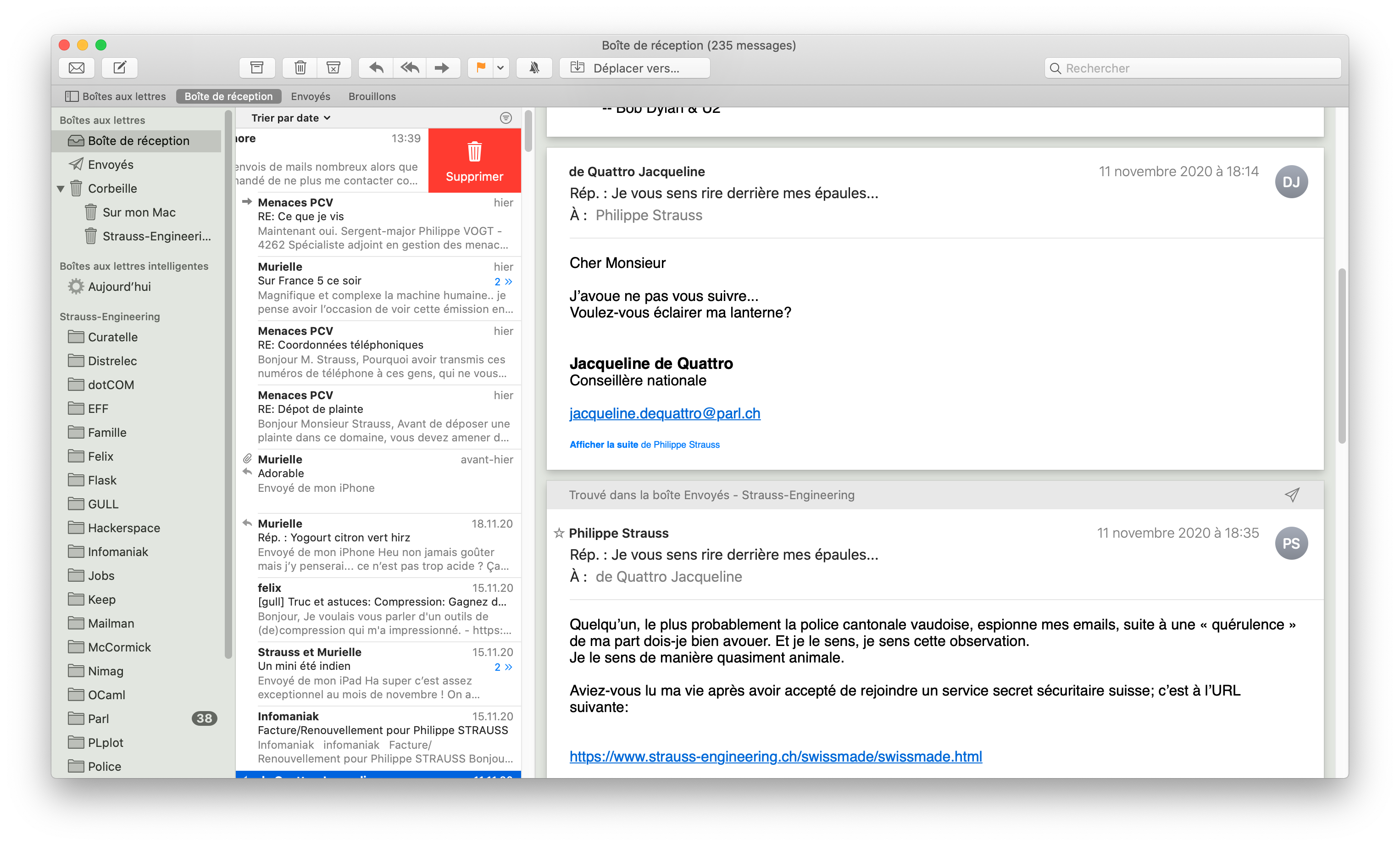Click Afficher la suite de Philippe Strauss

click(x=644, y=445)
